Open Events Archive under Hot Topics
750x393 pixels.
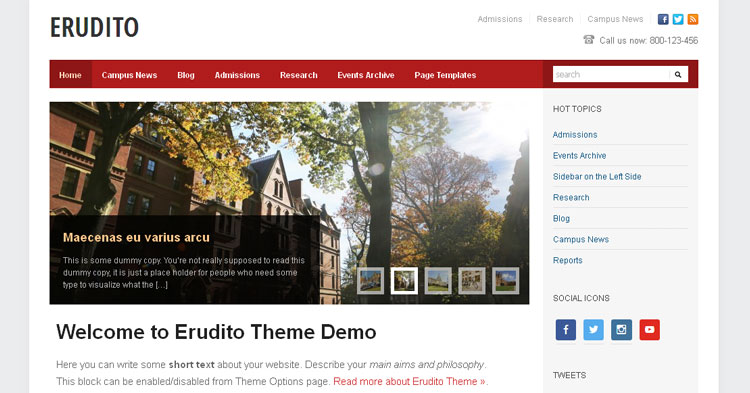tap(579, 156)
